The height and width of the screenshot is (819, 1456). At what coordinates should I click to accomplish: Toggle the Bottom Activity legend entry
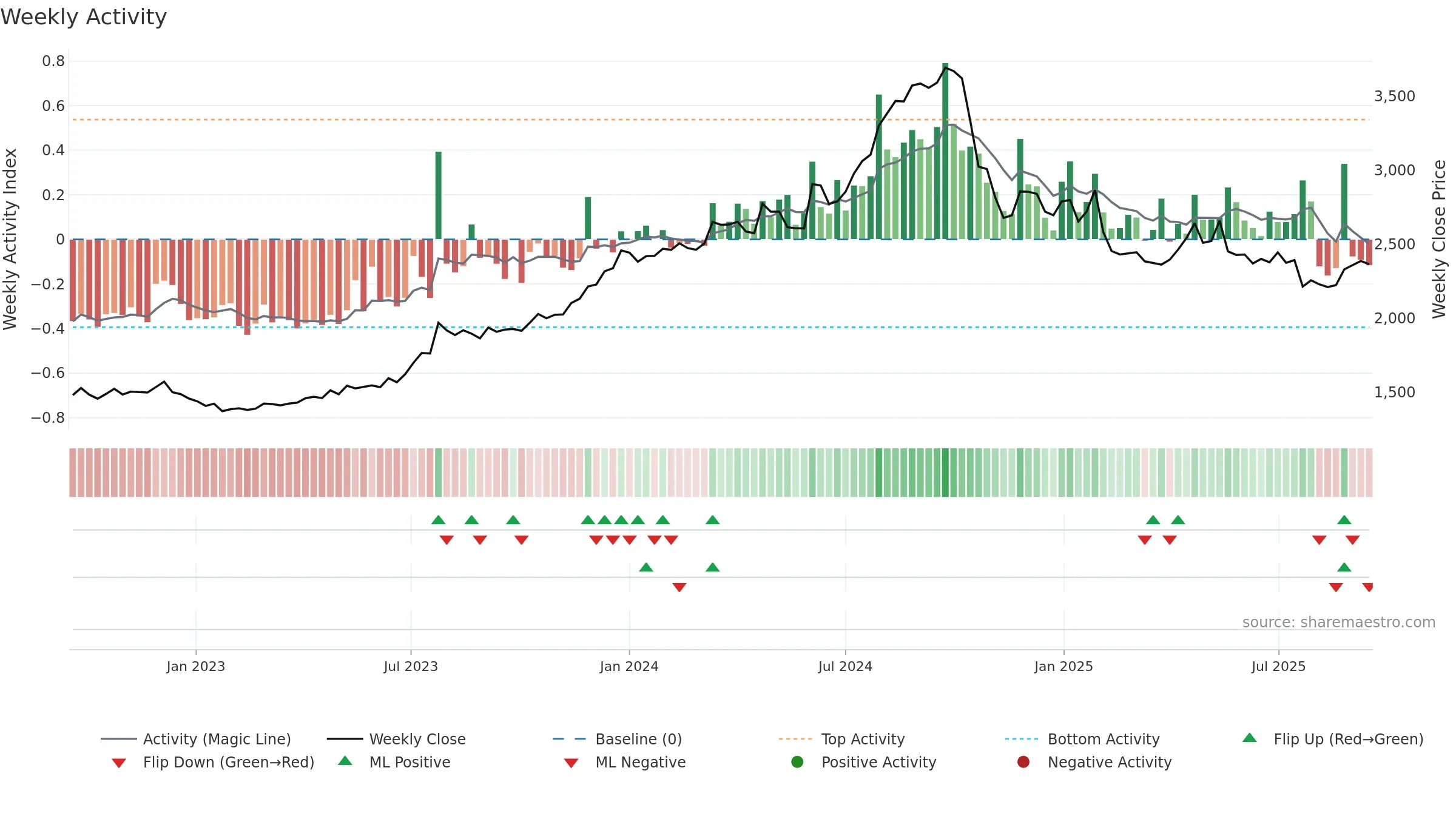tap(1082, 739)
